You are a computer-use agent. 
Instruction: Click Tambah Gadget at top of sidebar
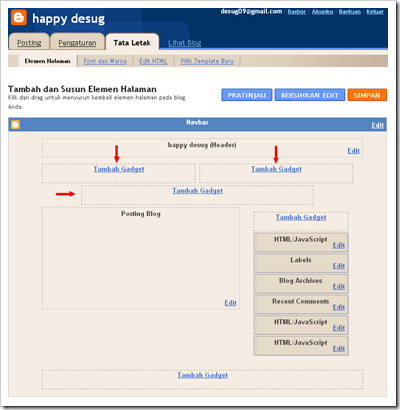pyautogui.click(x=301, y=217)
